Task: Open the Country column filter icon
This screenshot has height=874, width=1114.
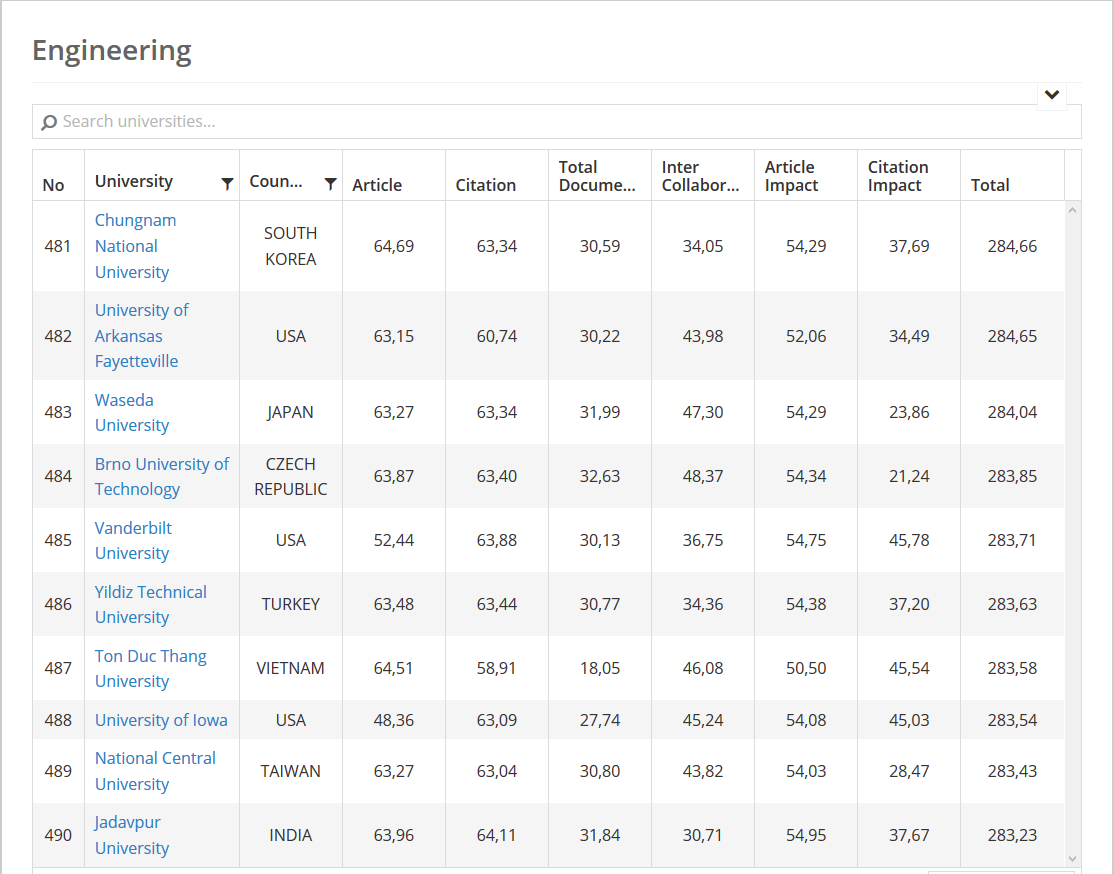Action: coord(330,184)
